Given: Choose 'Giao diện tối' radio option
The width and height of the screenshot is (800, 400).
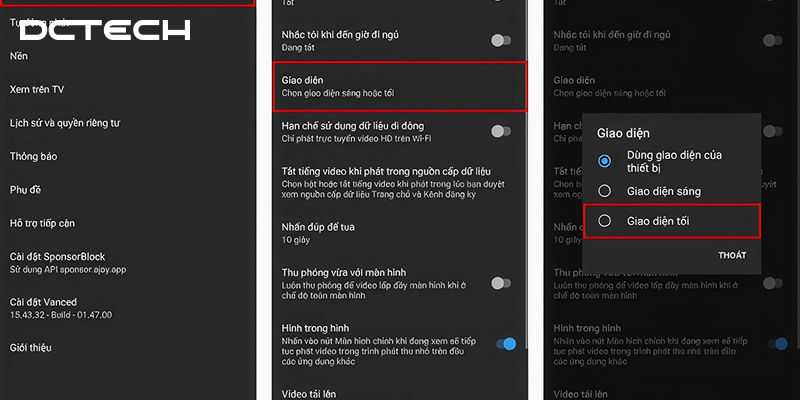Looking at the screenshot, I should click(x=605, y=221).
